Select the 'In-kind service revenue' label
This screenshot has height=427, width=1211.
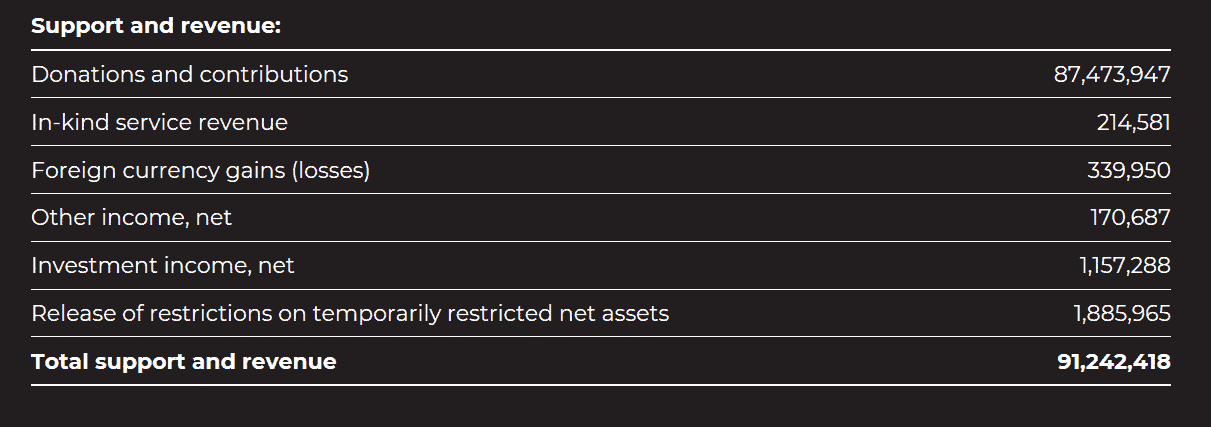tap(159, 122)
